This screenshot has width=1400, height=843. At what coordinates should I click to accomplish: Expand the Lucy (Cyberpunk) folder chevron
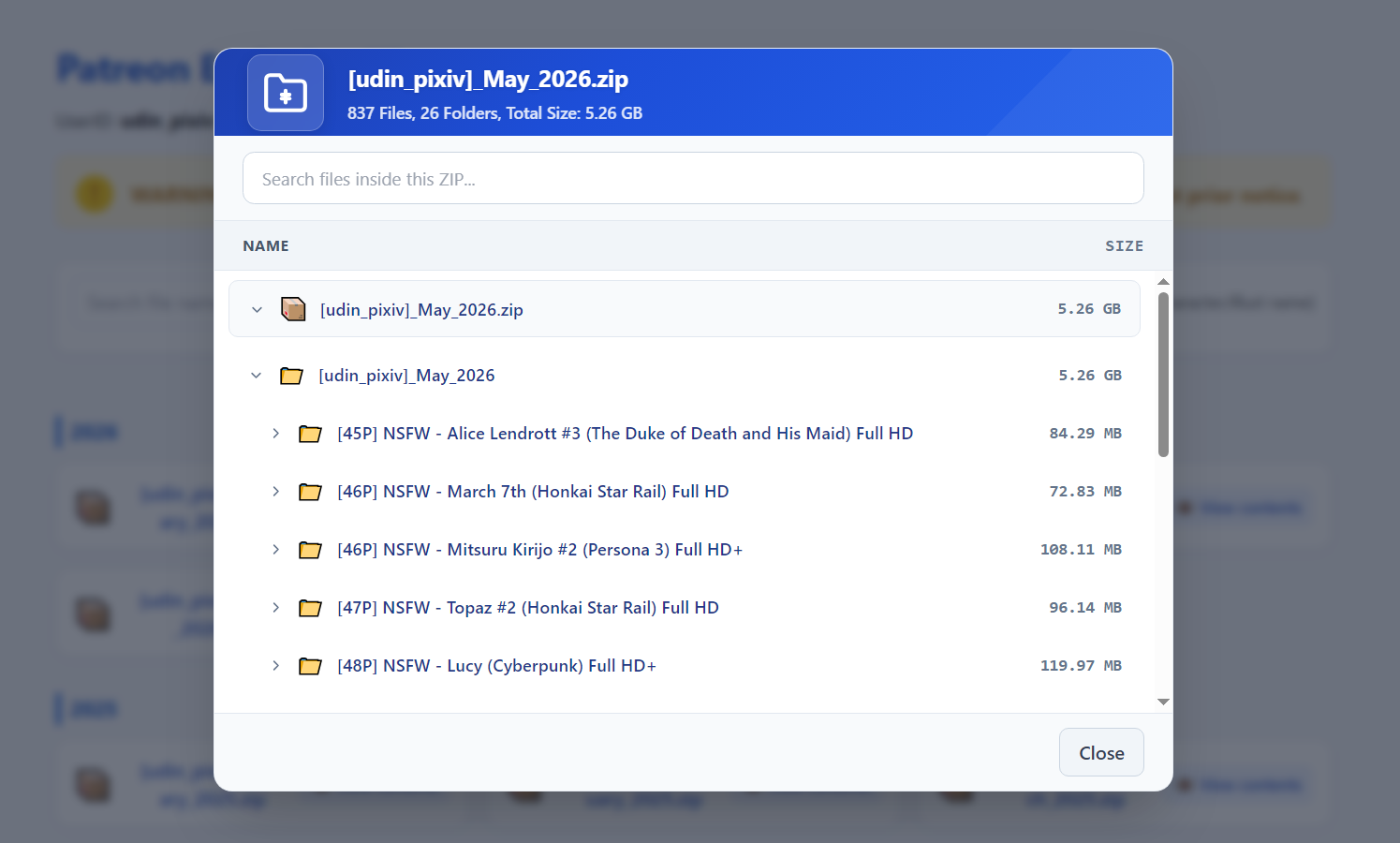tap(275, 666)
